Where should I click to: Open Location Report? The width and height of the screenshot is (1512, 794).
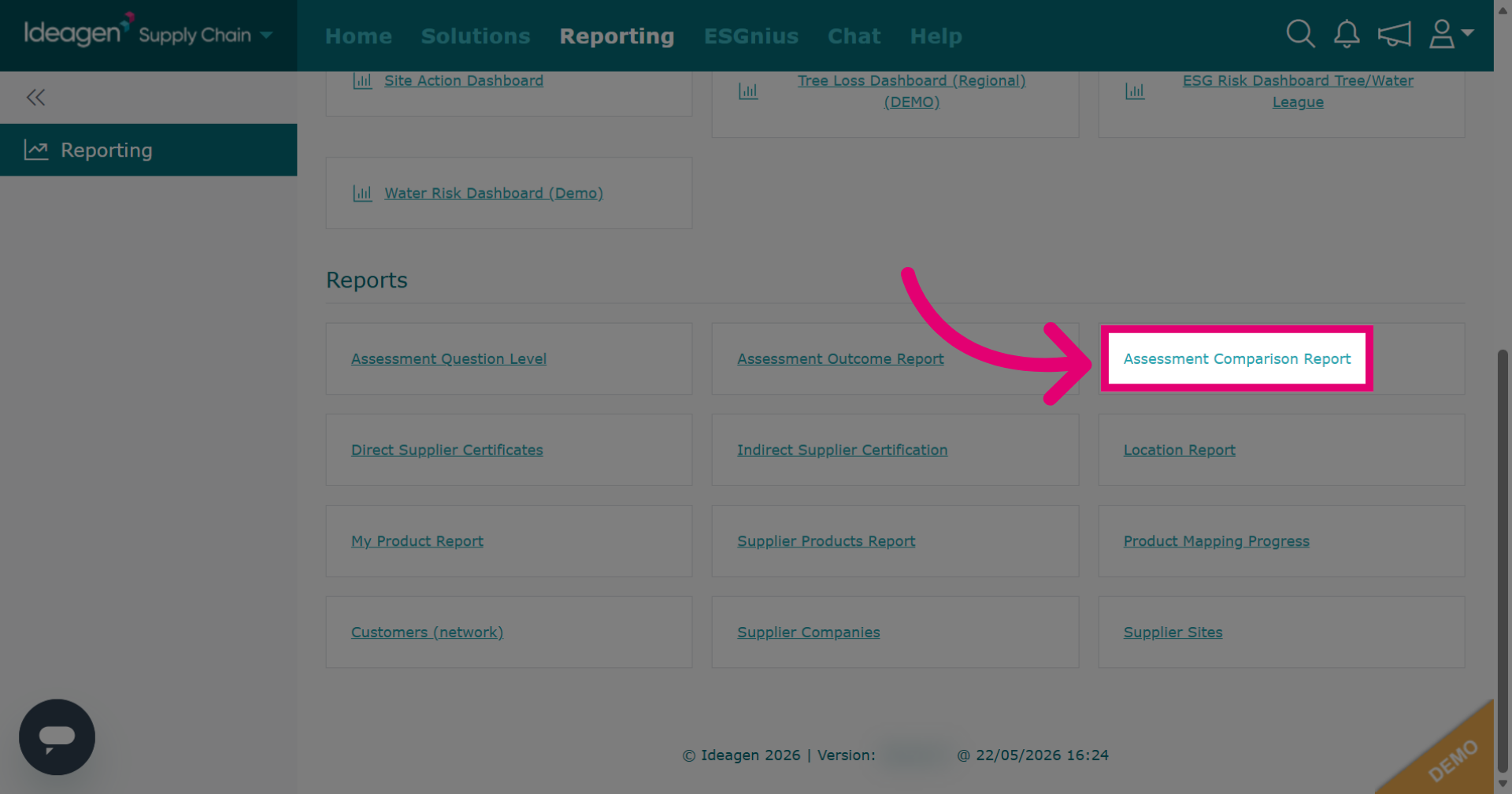tap(1180, 450)
